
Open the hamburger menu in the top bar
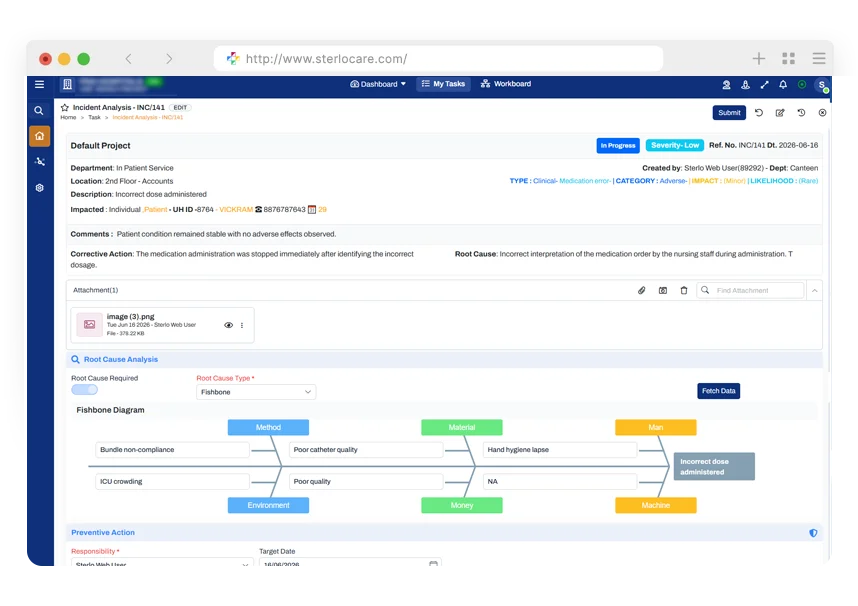pos(39,84)
